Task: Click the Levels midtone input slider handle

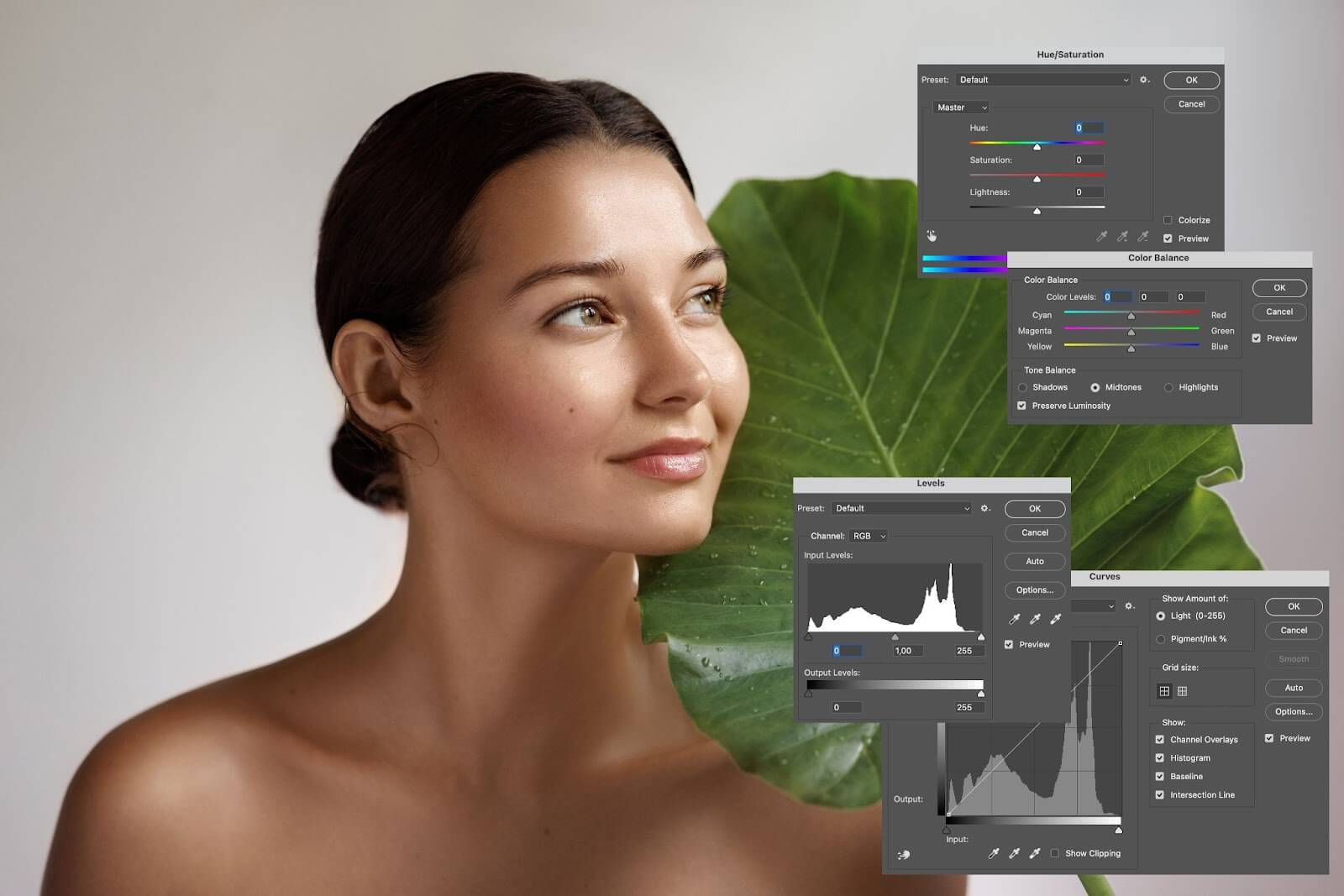Action: click(x=895, y=637)
